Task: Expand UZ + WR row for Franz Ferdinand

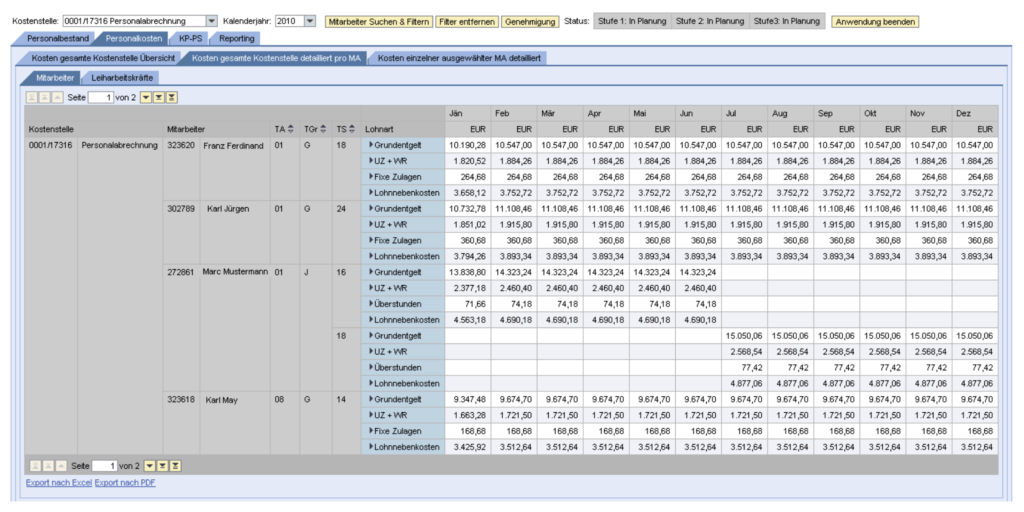Action: click(x=371, y=161)
